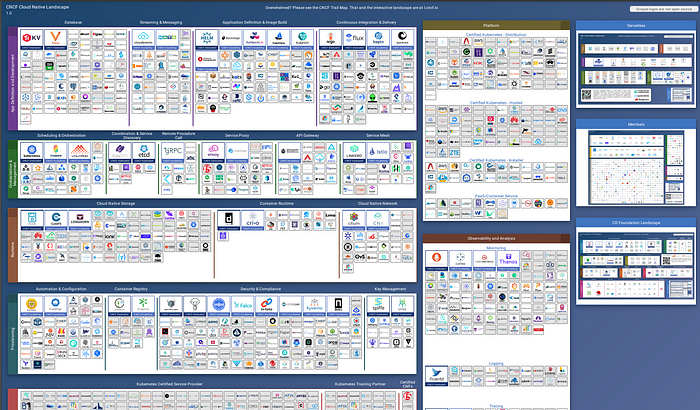This screenshot has height=410, width=700.
Task: Open the Members landscape thumbnail
Action: click(x=636, y=167)
